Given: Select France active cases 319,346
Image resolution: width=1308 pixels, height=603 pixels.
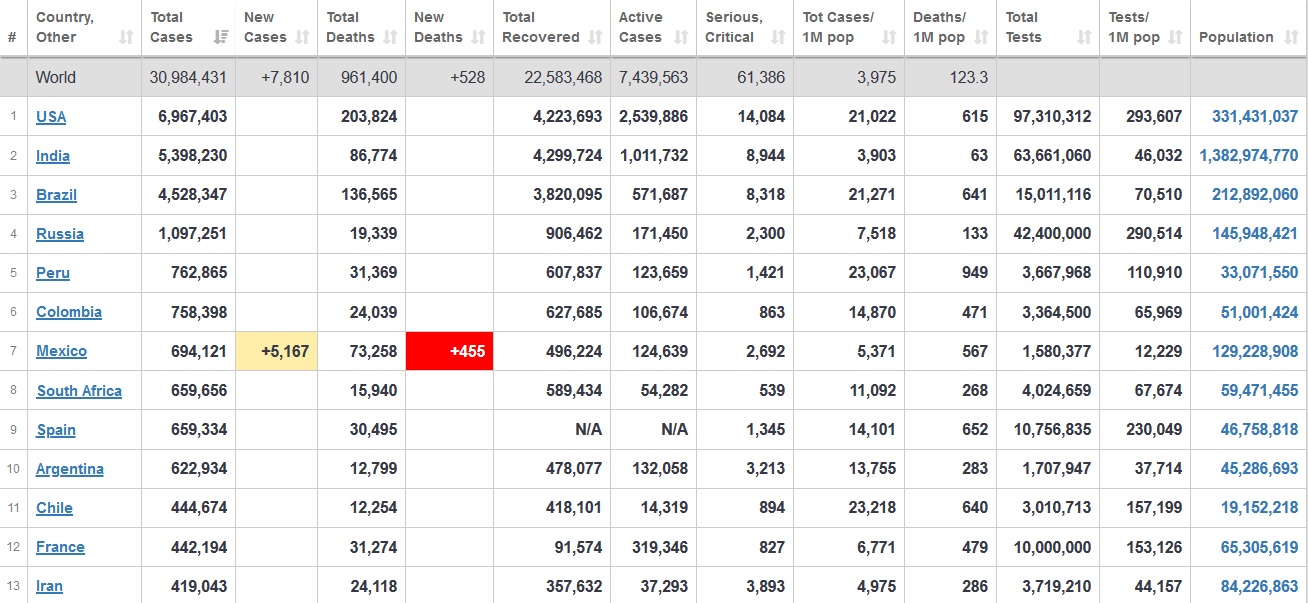Looking at the screenshot, I should click(659, 547).
